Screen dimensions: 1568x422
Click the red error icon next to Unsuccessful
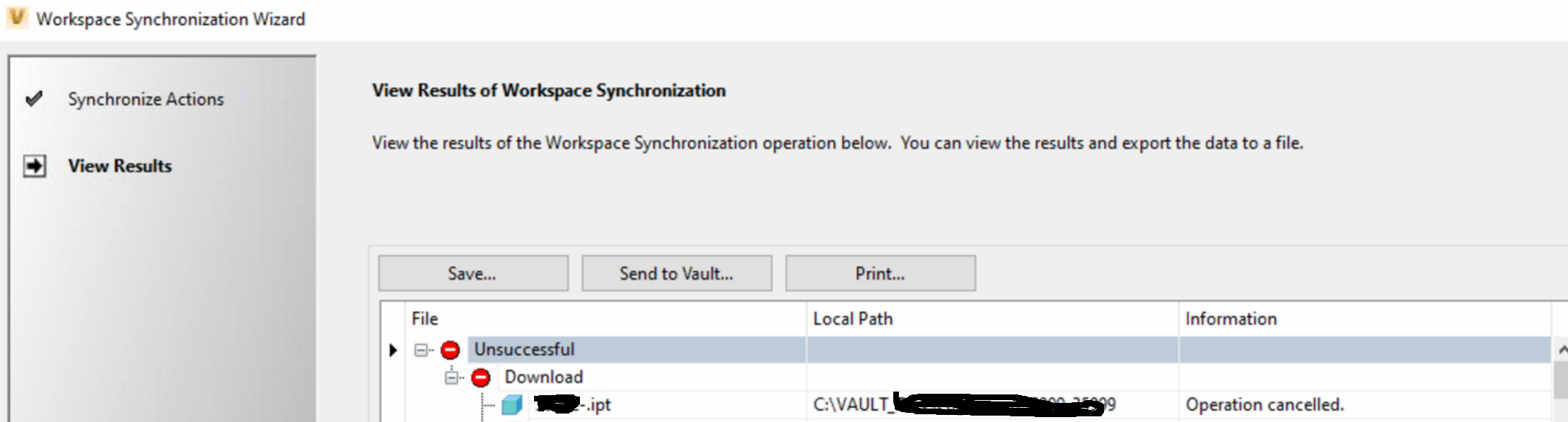tap(451, 350)
